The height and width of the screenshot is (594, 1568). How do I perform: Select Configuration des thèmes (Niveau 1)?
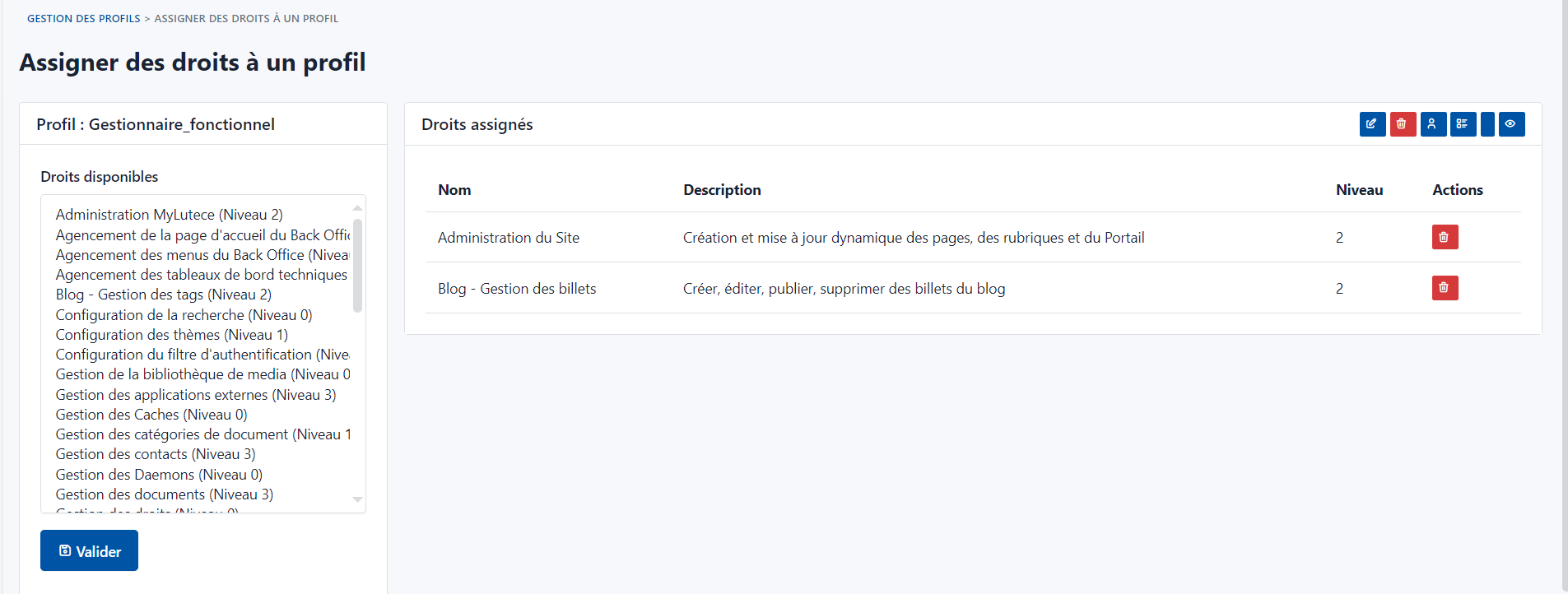(172, 335)
